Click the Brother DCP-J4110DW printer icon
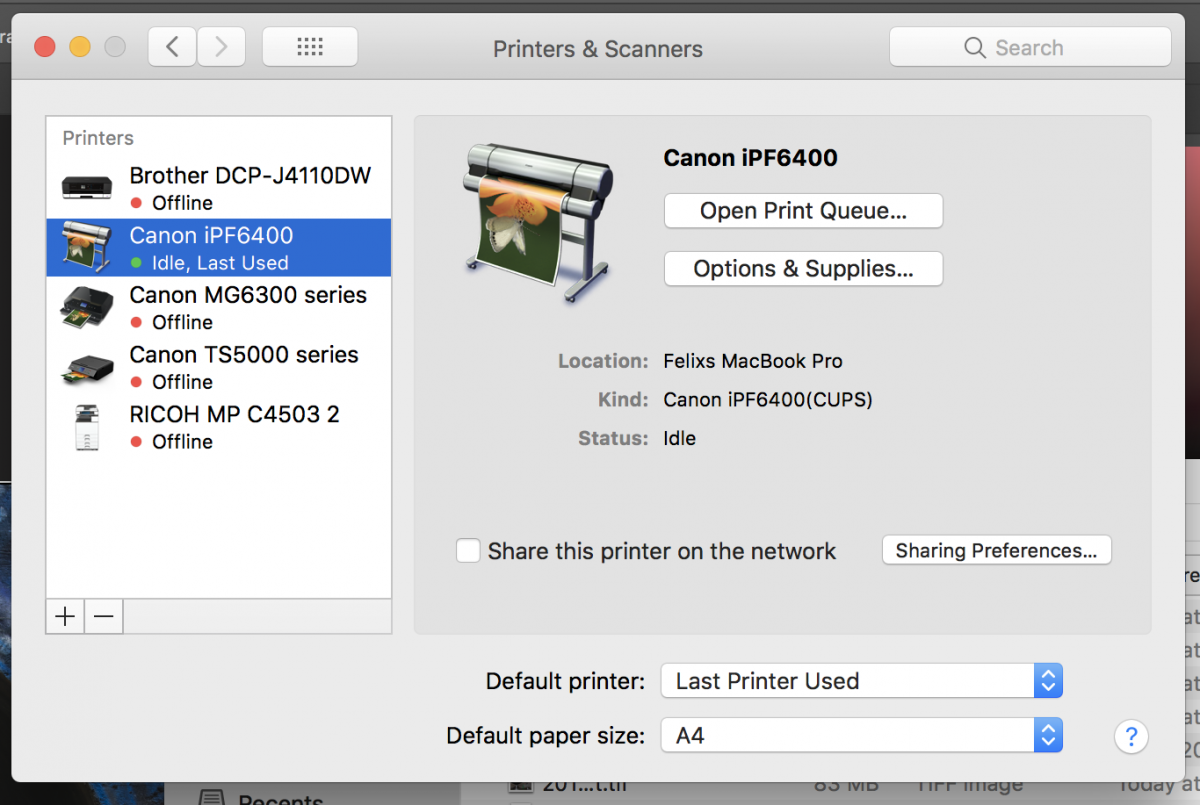 point(87,188)
